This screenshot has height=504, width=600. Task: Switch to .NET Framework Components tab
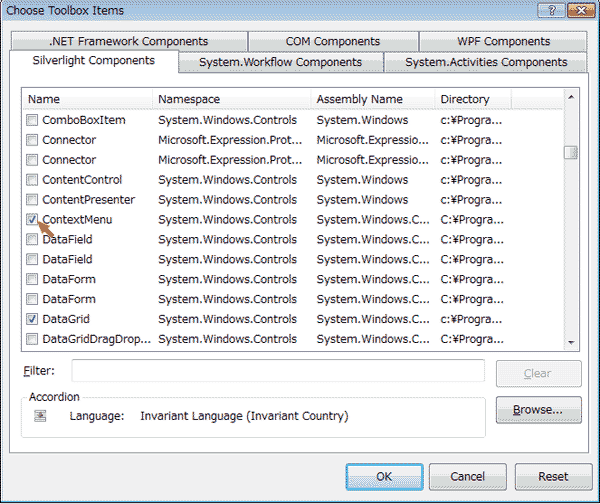tap(129, 41)
